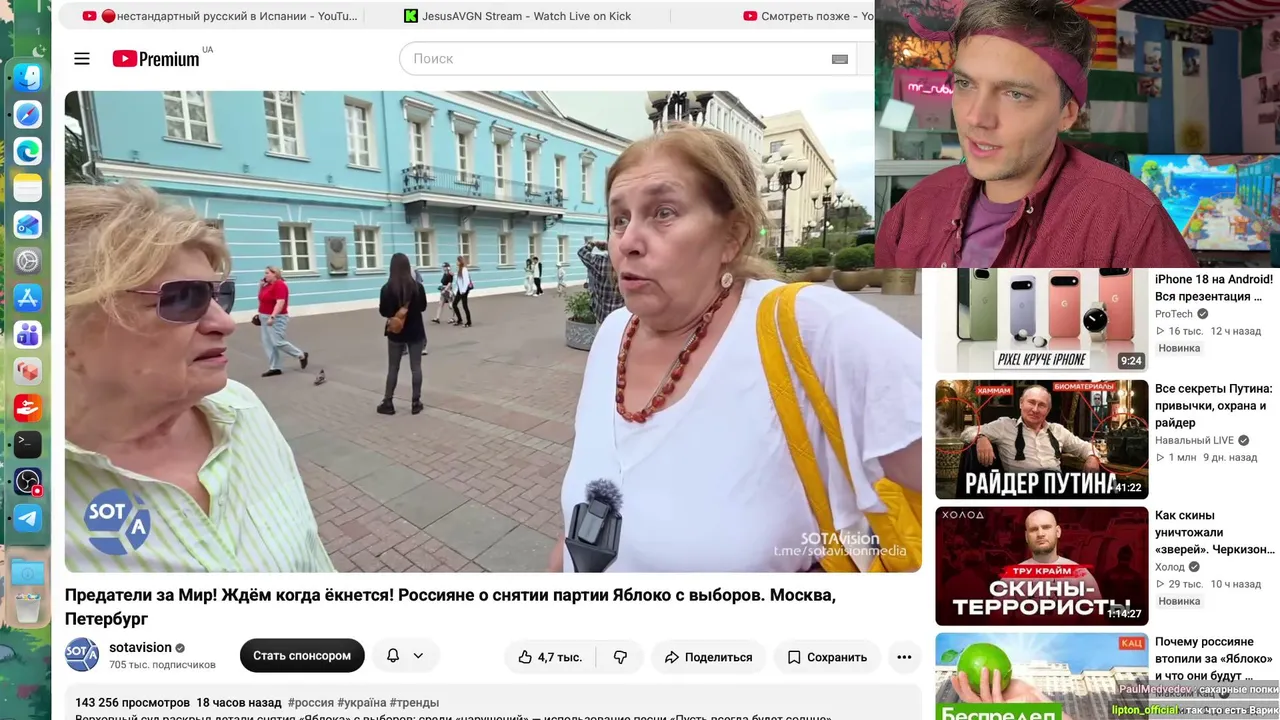1280x720 pixels.
Task: Open Telegram in the Dock
Action: point(28,518)
